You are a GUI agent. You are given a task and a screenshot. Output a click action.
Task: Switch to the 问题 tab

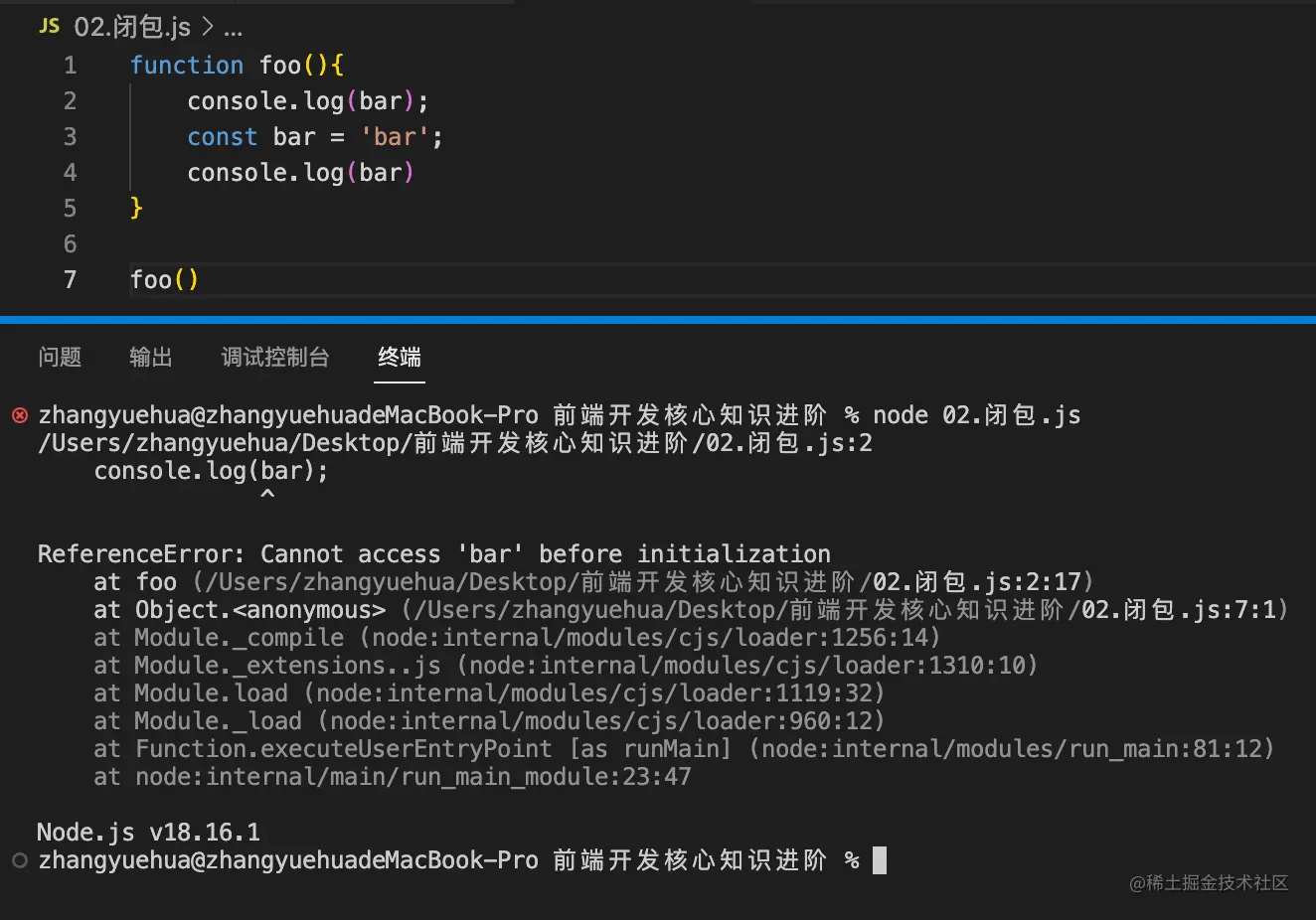[60, 357]
